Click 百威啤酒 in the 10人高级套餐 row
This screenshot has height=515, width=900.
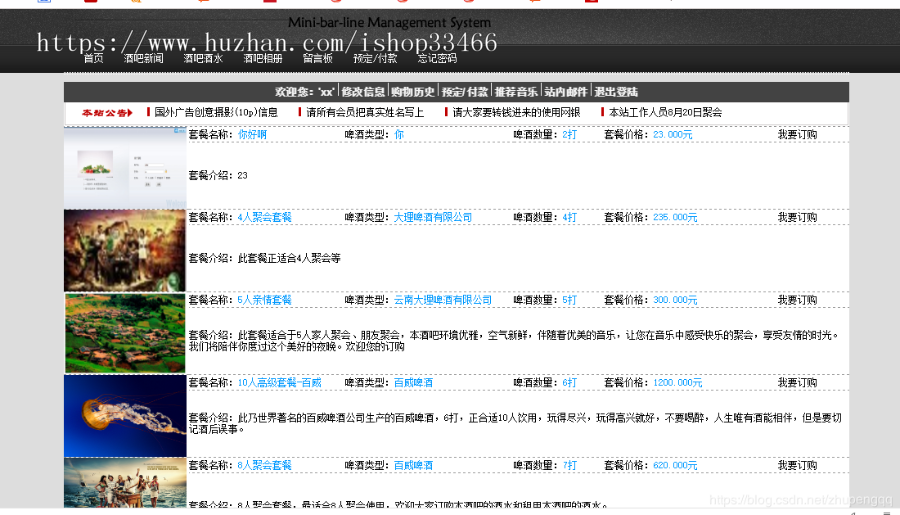pos(413,383)
